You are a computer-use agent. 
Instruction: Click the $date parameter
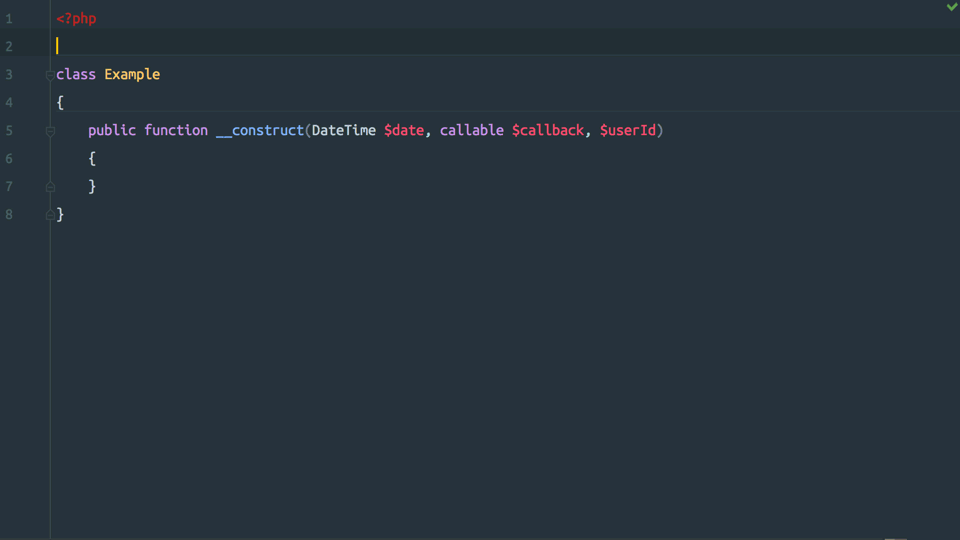(x=404, y=130)
